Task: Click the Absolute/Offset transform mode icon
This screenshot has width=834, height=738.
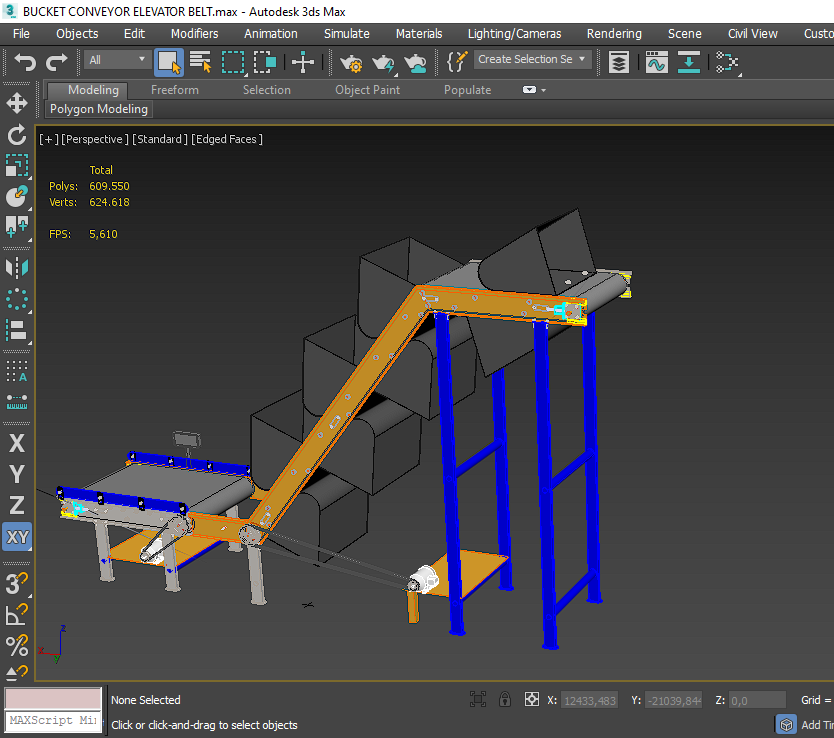Action: click(x=531, y=699)
